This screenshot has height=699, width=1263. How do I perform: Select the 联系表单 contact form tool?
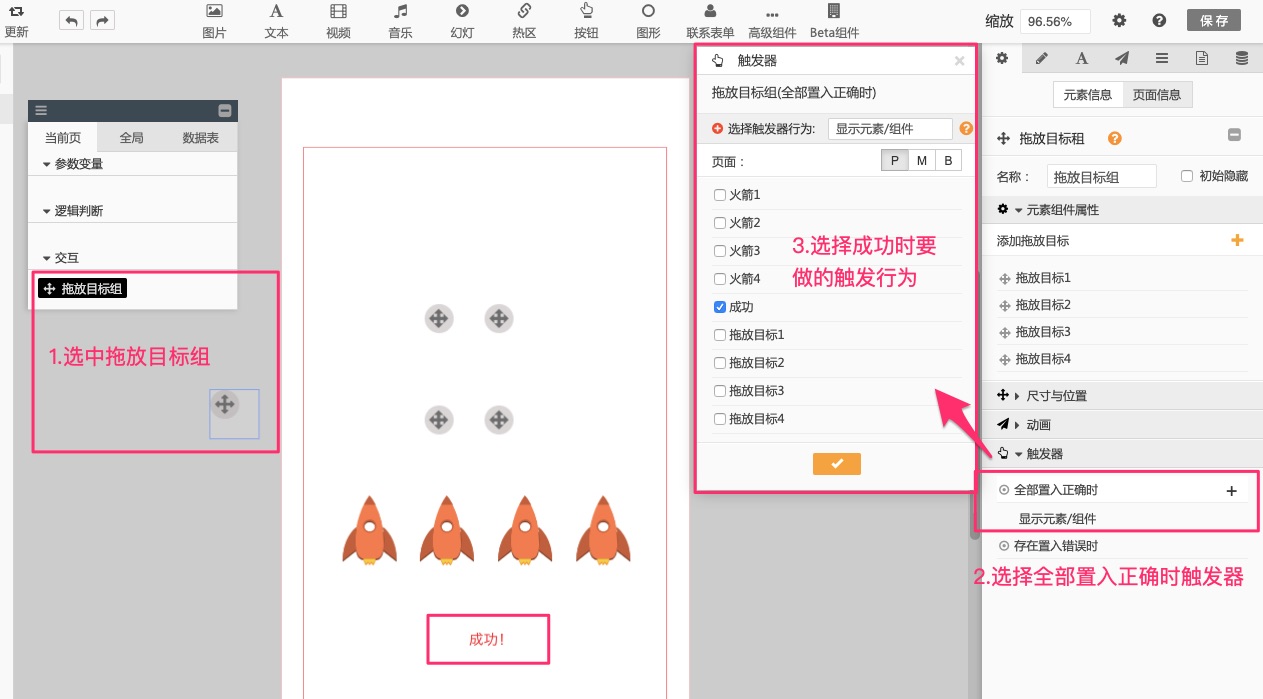pos(710,21)
